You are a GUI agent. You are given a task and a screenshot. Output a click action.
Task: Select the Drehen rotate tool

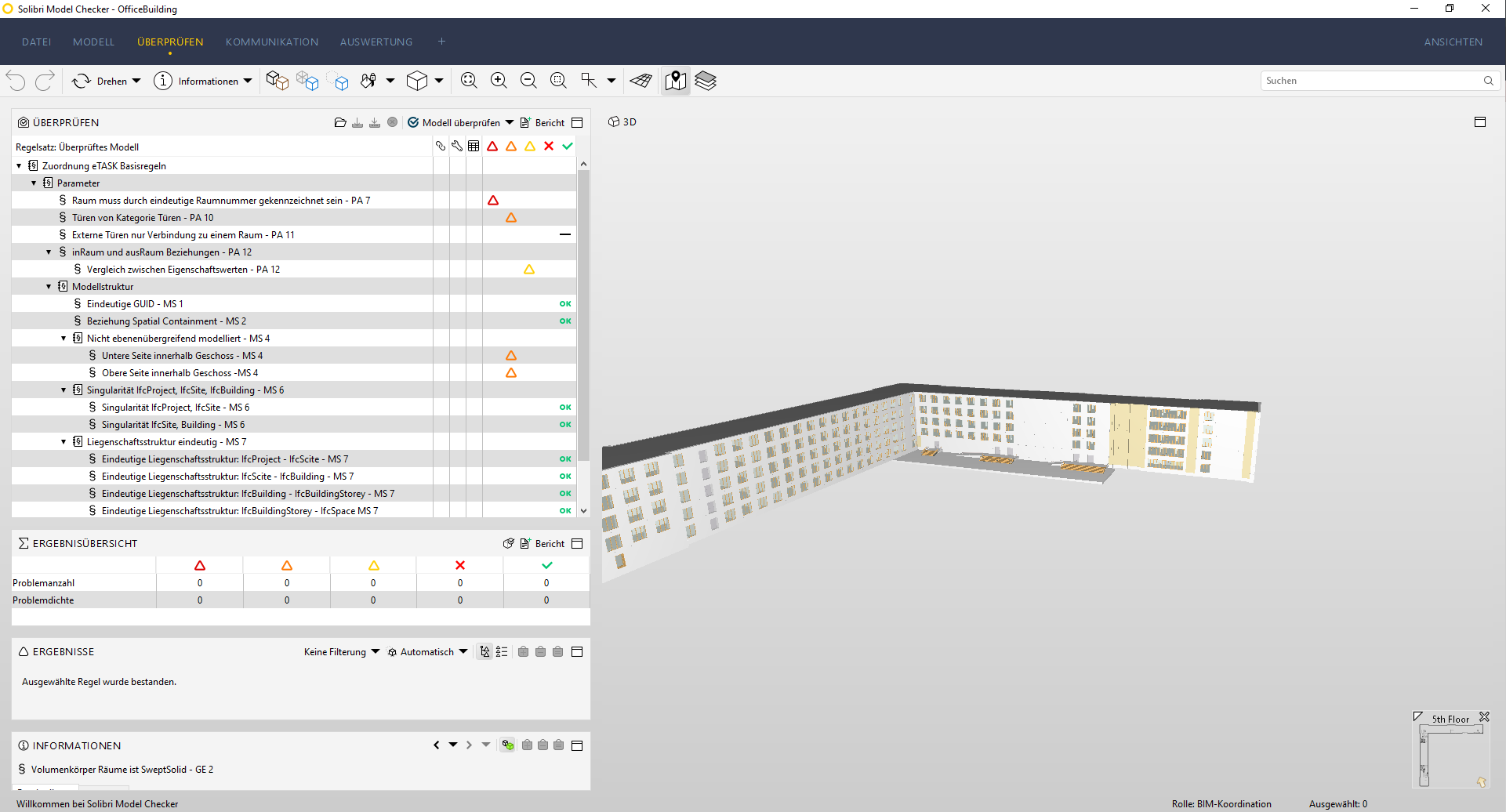[x=99, y=81]
